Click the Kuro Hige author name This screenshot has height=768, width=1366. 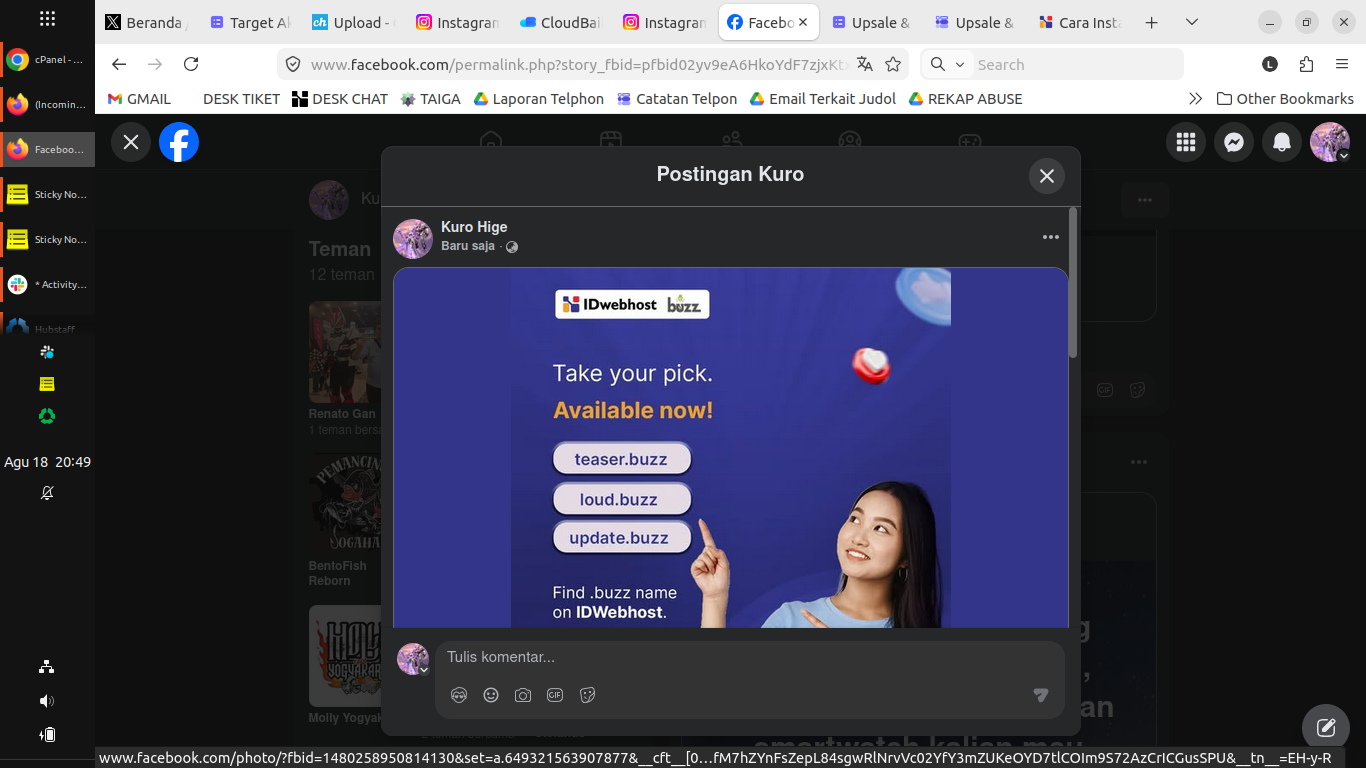(474, 227)
